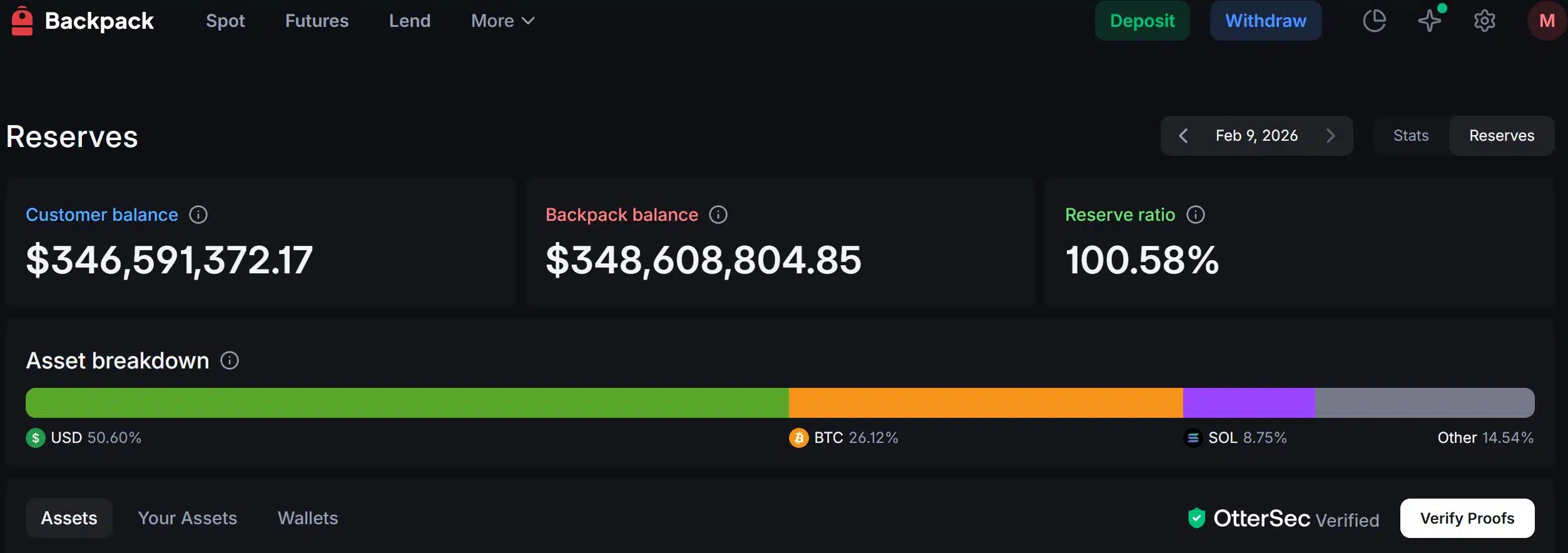Select the BTC segment of the breakdown bar
This screenshot has width=1568, height=553.
985,402
